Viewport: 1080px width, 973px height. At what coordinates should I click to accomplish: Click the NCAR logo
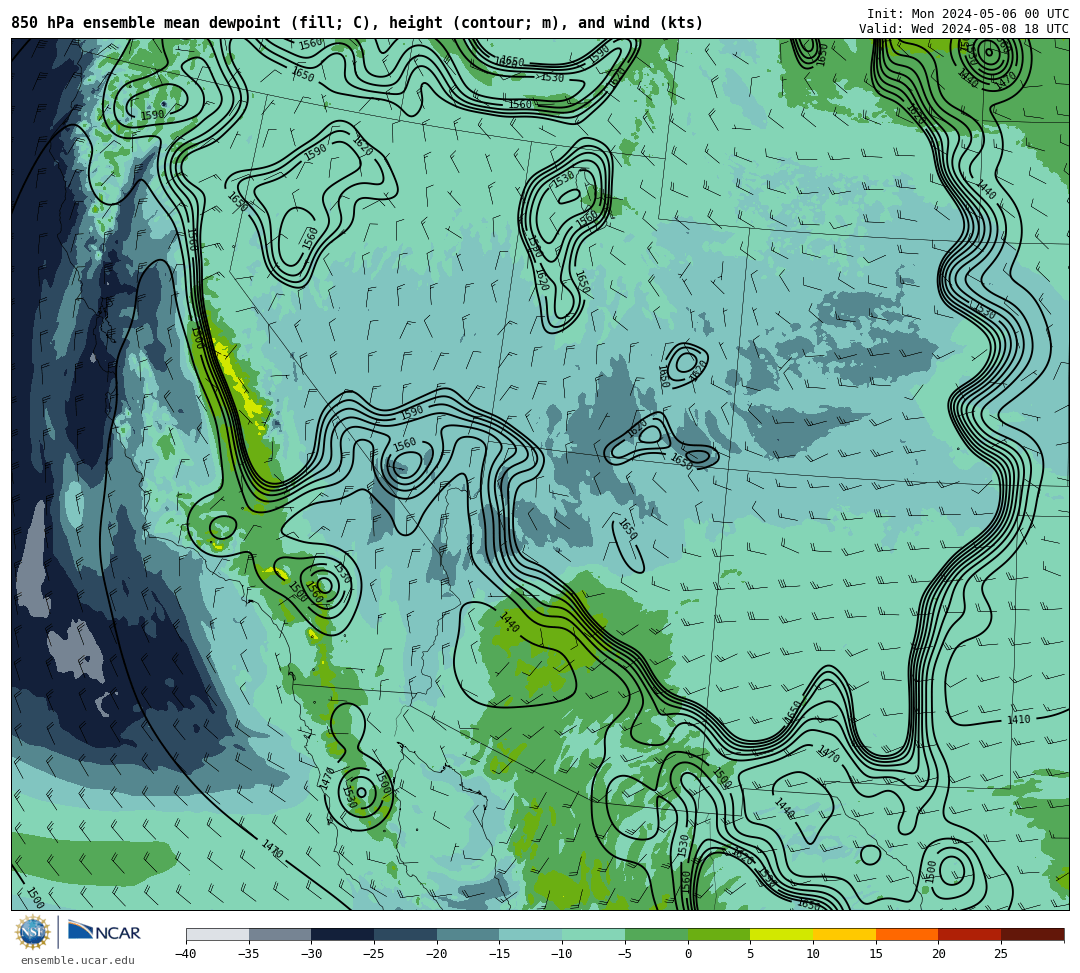pos(105,932)
